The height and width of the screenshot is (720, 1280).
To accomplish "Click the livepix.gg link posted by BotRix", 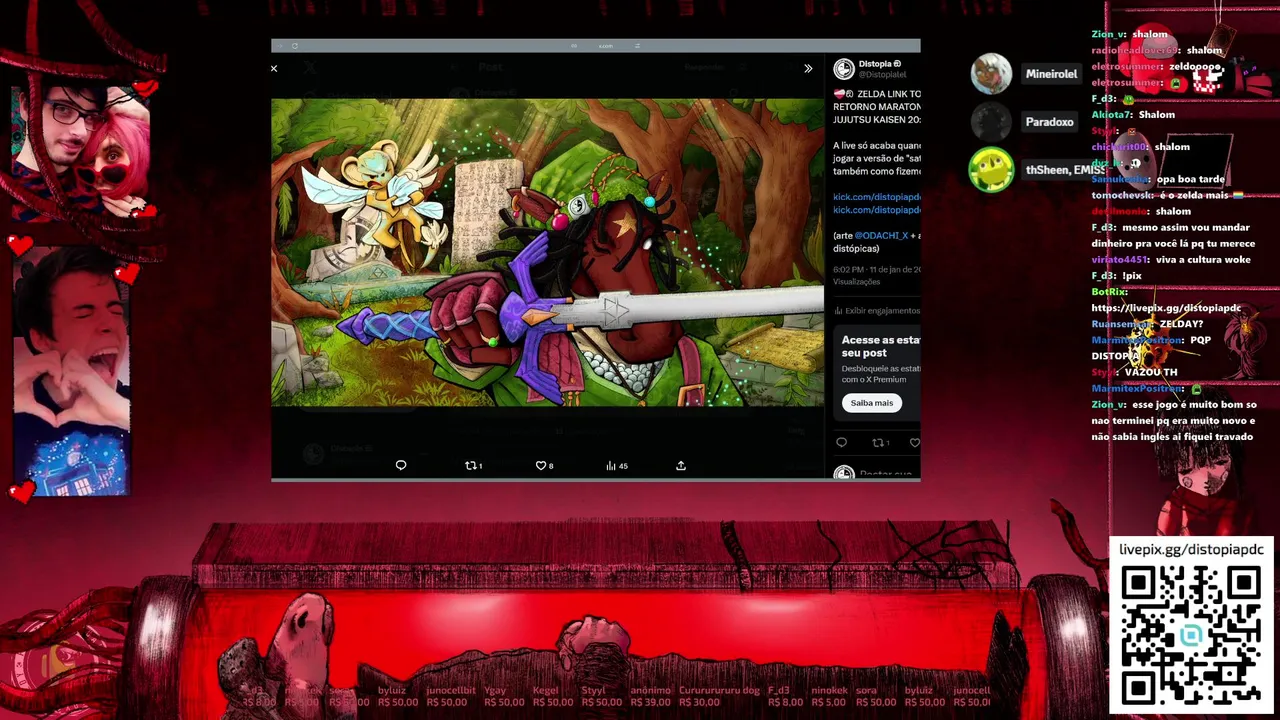I will (1166, 308).
